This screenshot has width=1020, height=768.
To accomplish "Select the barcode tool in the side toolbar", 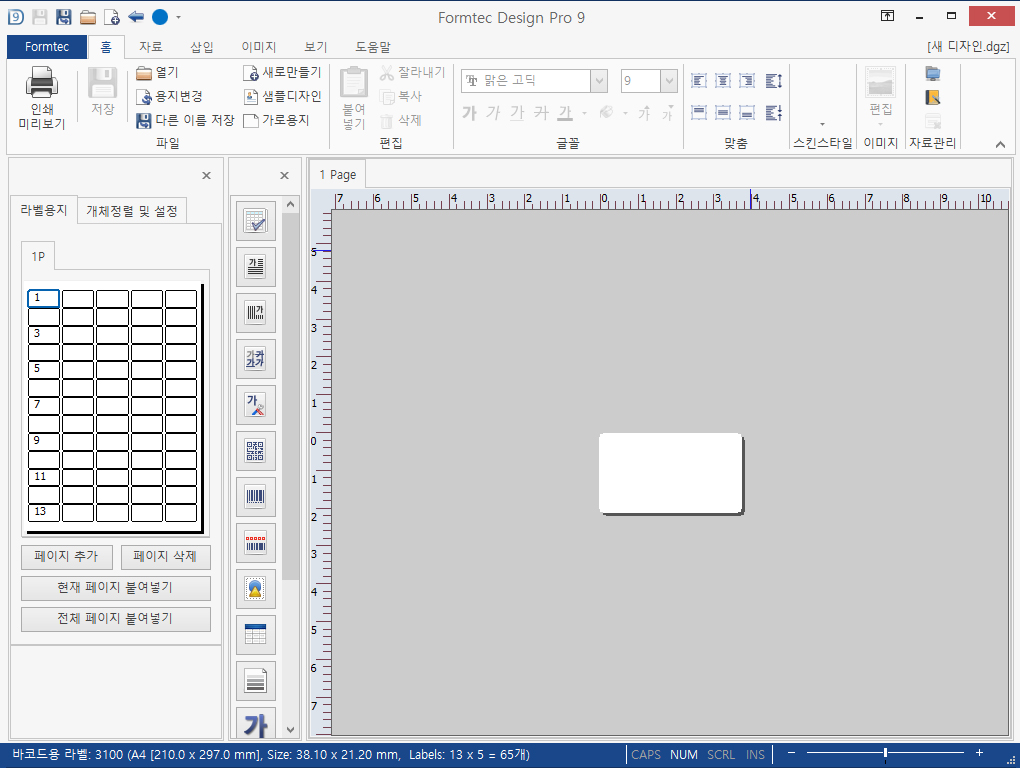I will (x=256, y=497).
